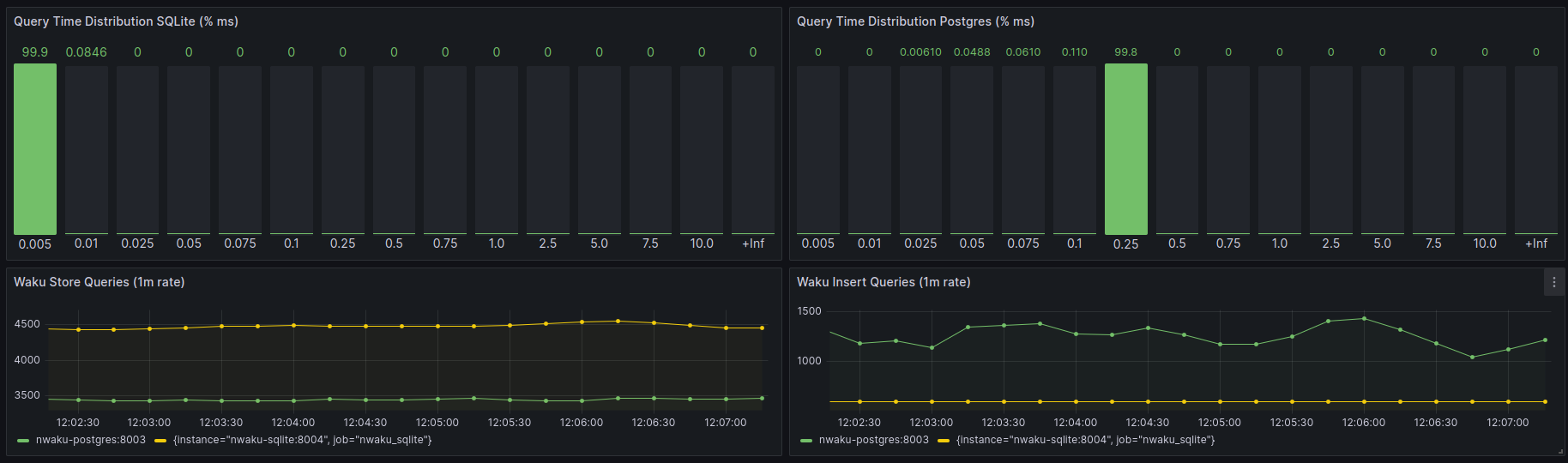Click the resize handle on Waku Insert Queries panel
This screenshot has height=463, width=1568.
1559,451
